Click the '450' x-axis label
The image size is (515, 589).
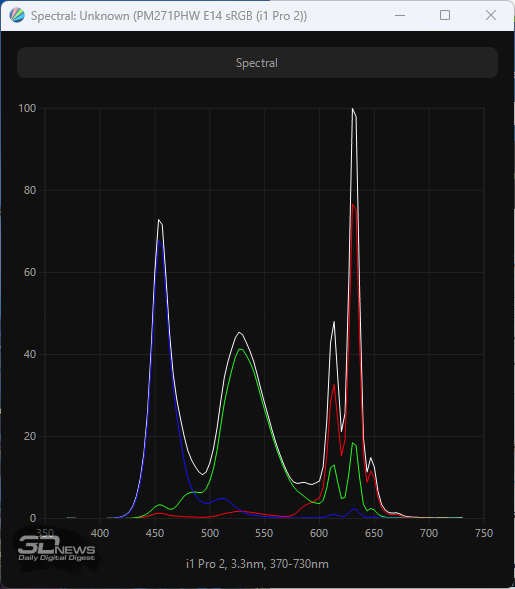click(155, 533)
